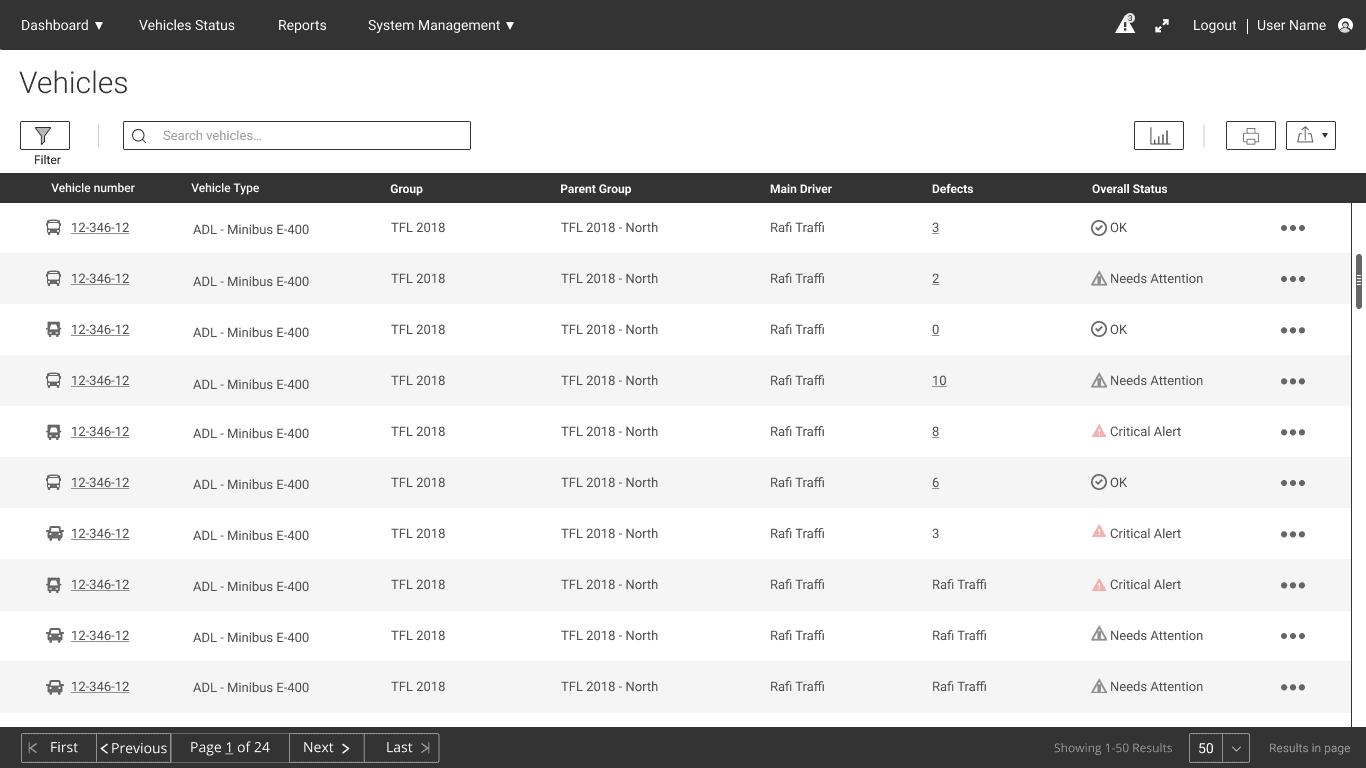Toggle fullscreen with the expand arrows icon
Screen dimensions: 1366x768
click(x=1162, y=26)
